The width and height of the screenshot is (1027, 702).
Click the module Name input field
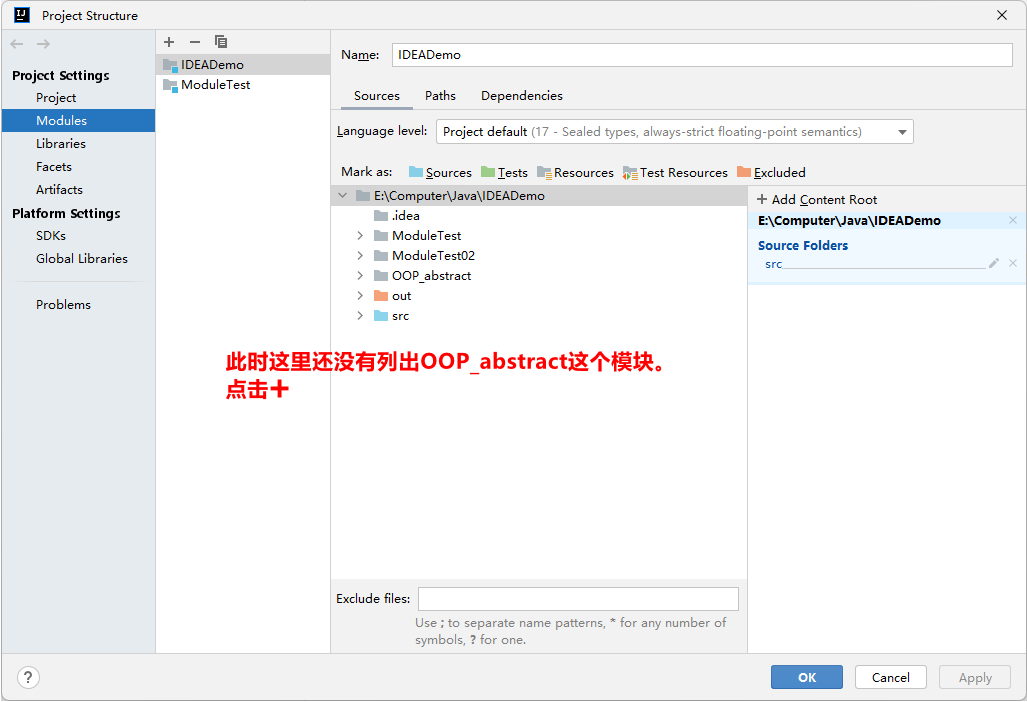click(x=702, y=54)
